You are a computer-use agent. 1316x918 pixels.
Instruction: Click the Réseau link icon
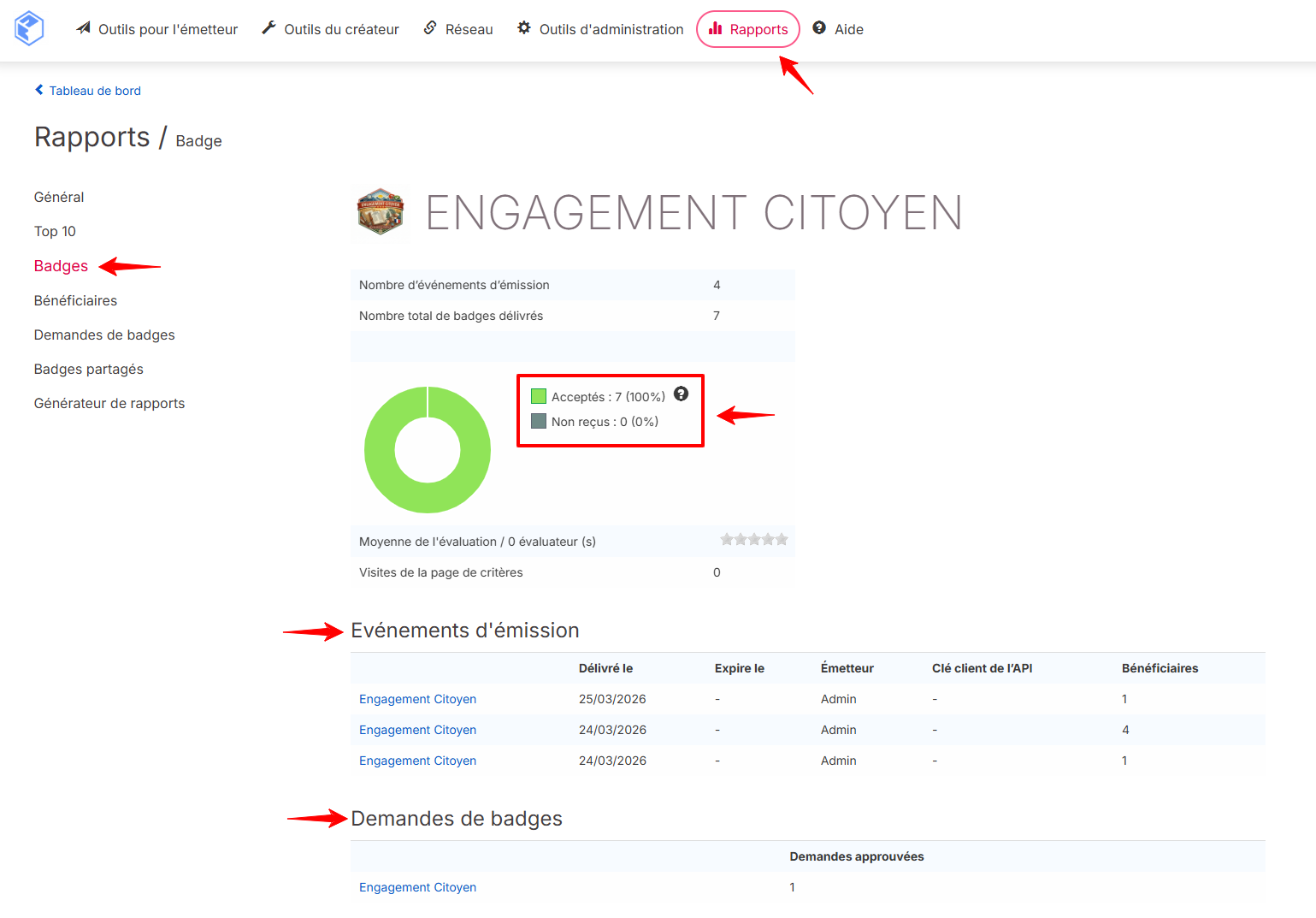(x=430, y=28)
